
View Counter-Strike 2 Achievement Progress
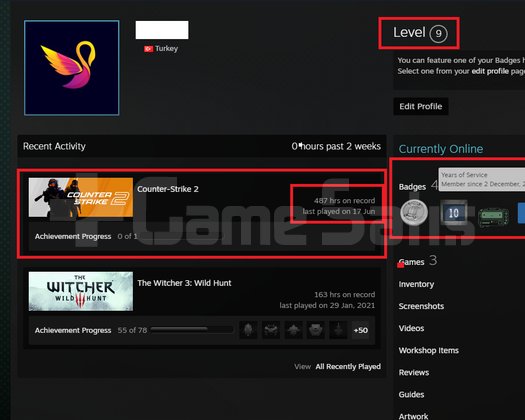point(73,236)
